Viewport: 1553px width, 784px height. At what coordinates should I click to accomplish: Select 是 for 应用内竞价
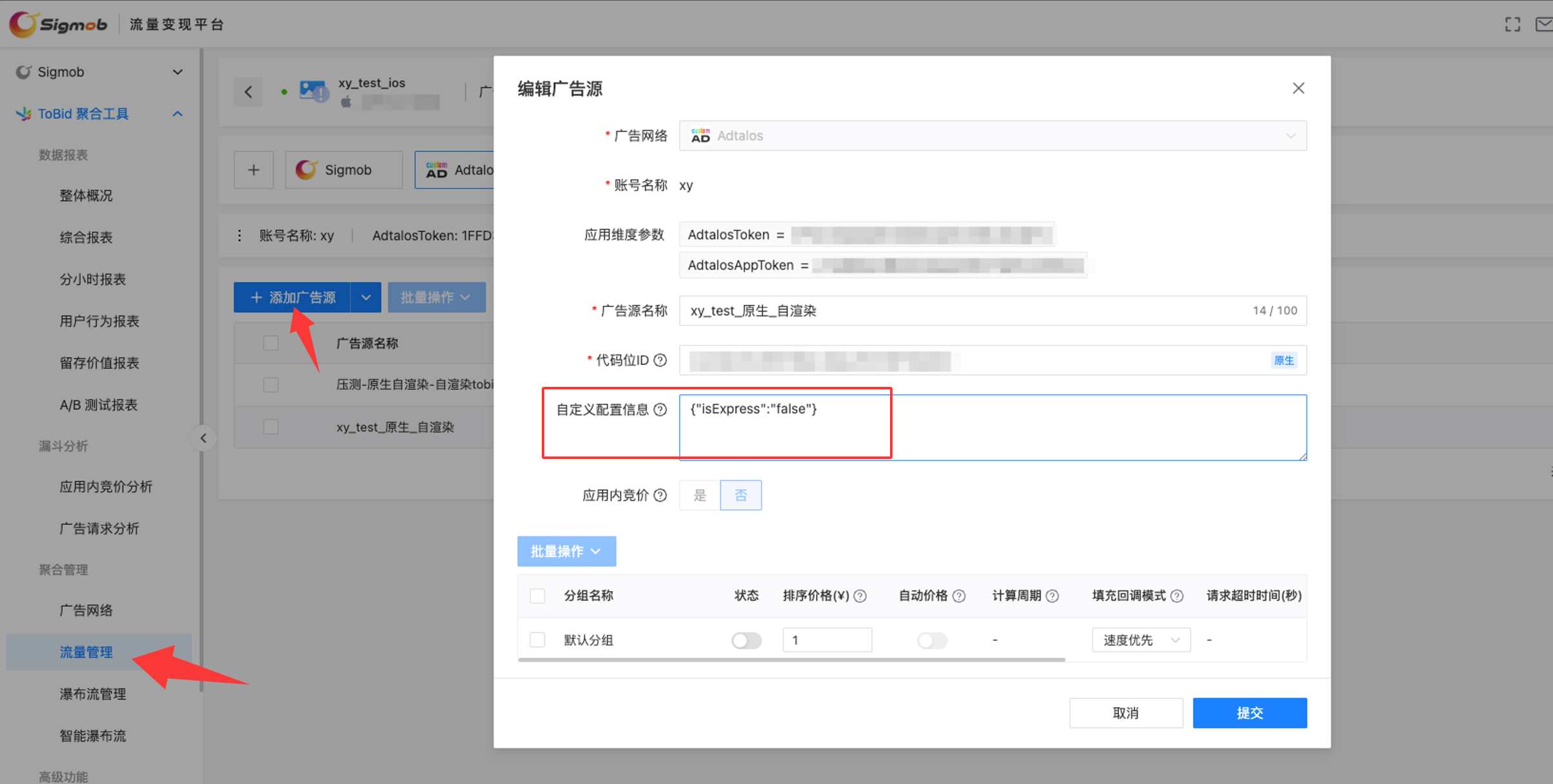700,495
